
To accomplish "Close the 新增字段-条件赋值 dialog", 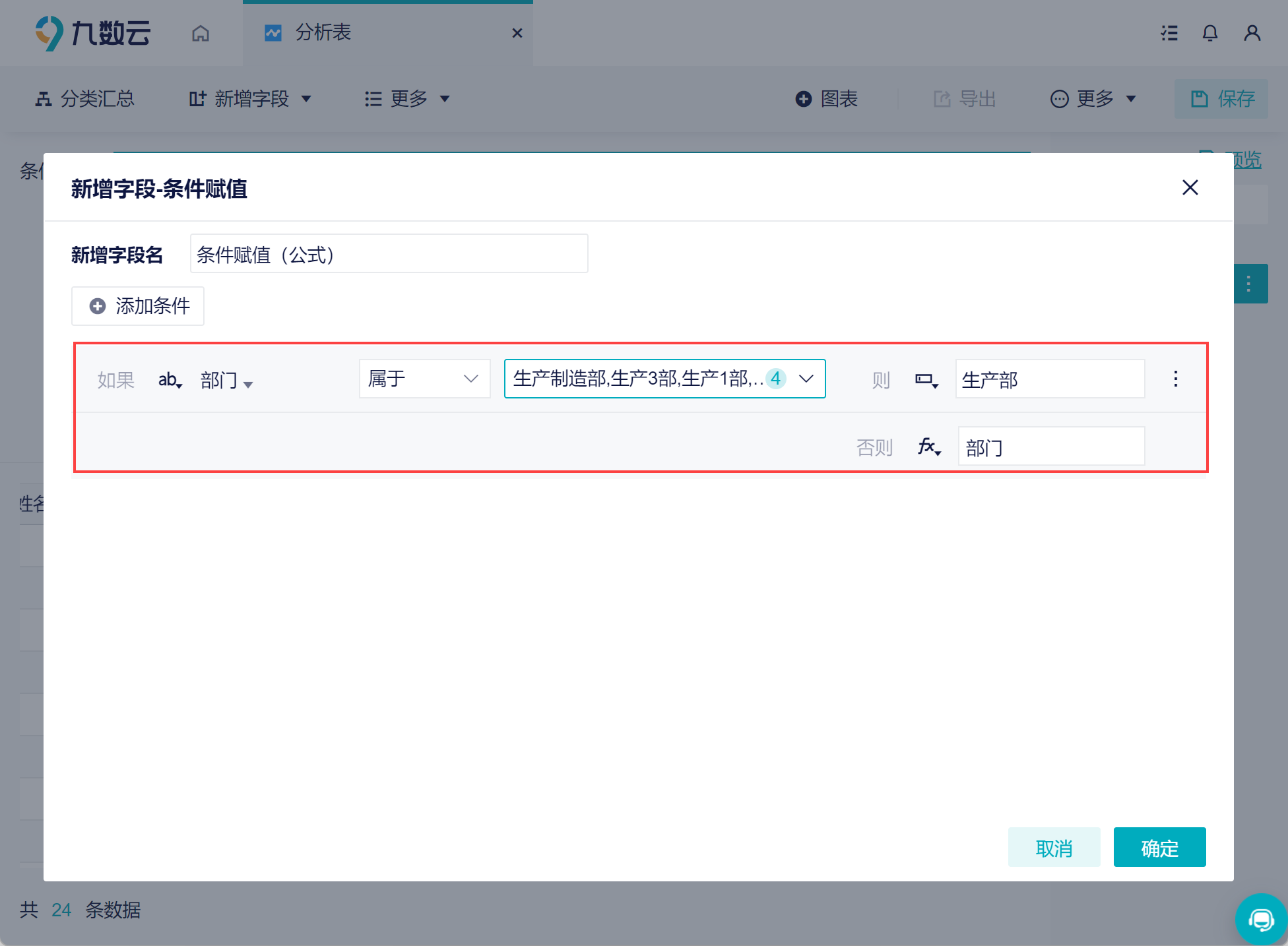I will (x=1190, y=187).
